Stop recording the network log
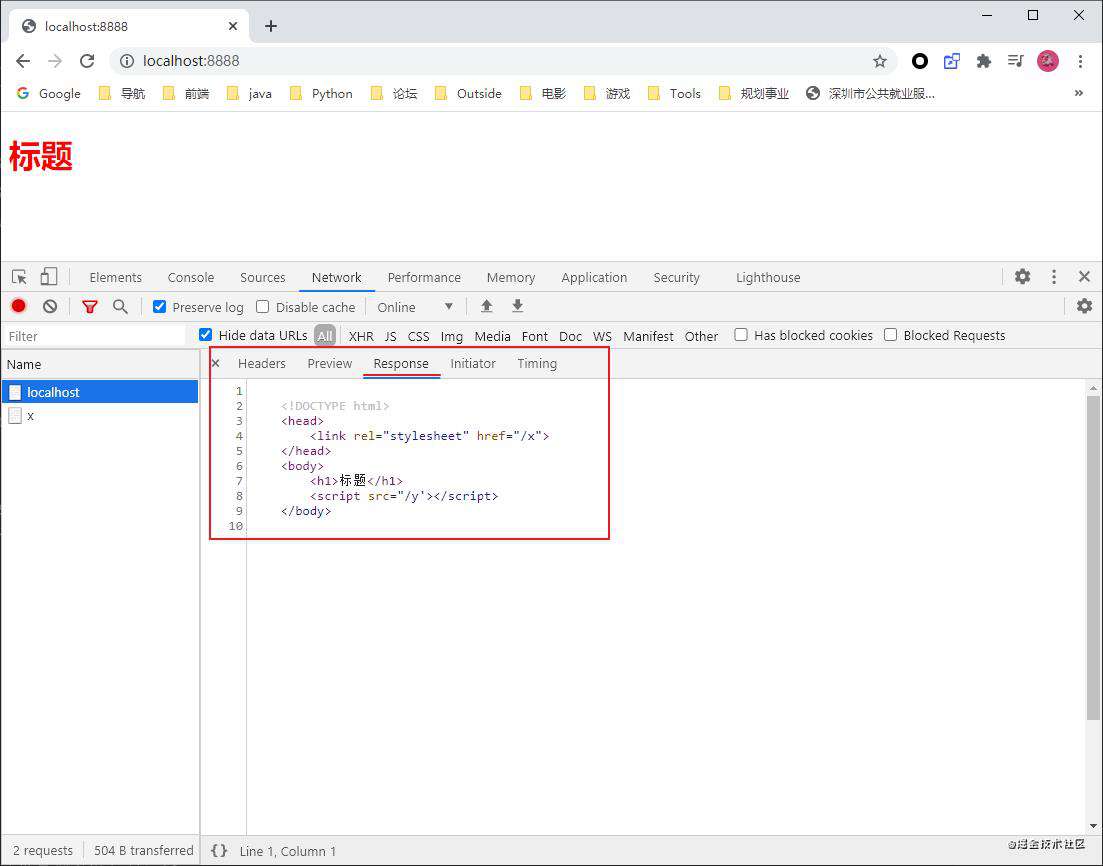The height and width of the screenshot is (866, 1103). (x=18, y=306)
